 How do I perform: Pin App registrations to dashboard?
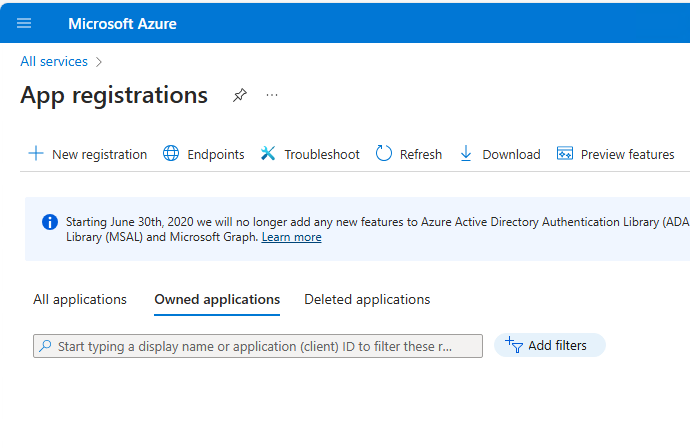[x=240, y=95]
